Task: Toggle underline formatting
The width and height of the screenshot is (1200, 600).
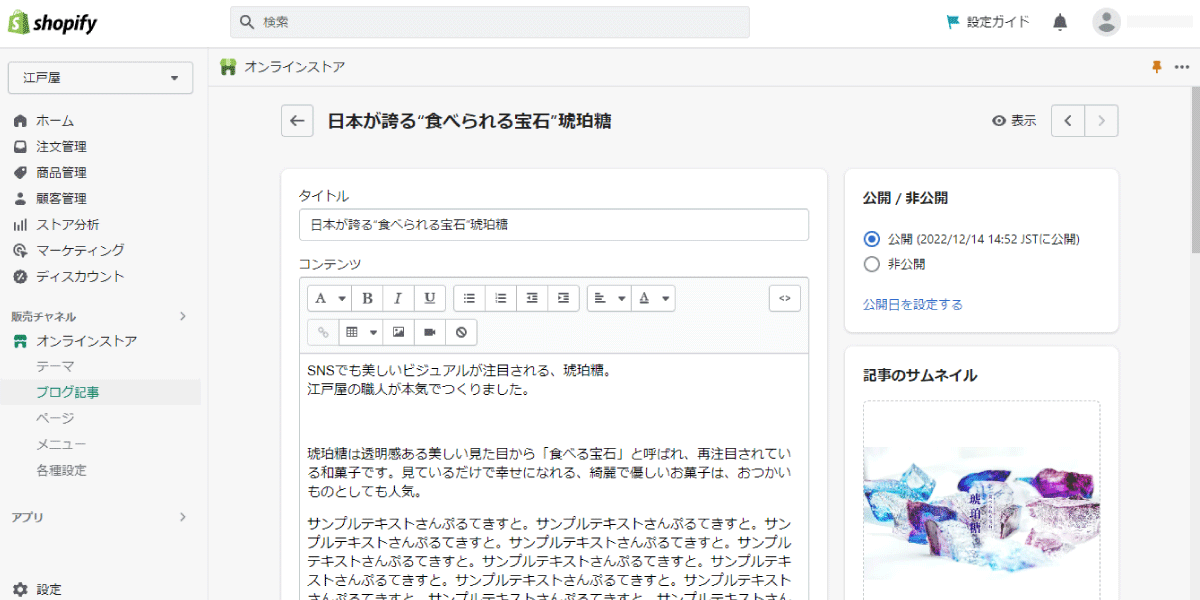Action: point(429,298)
